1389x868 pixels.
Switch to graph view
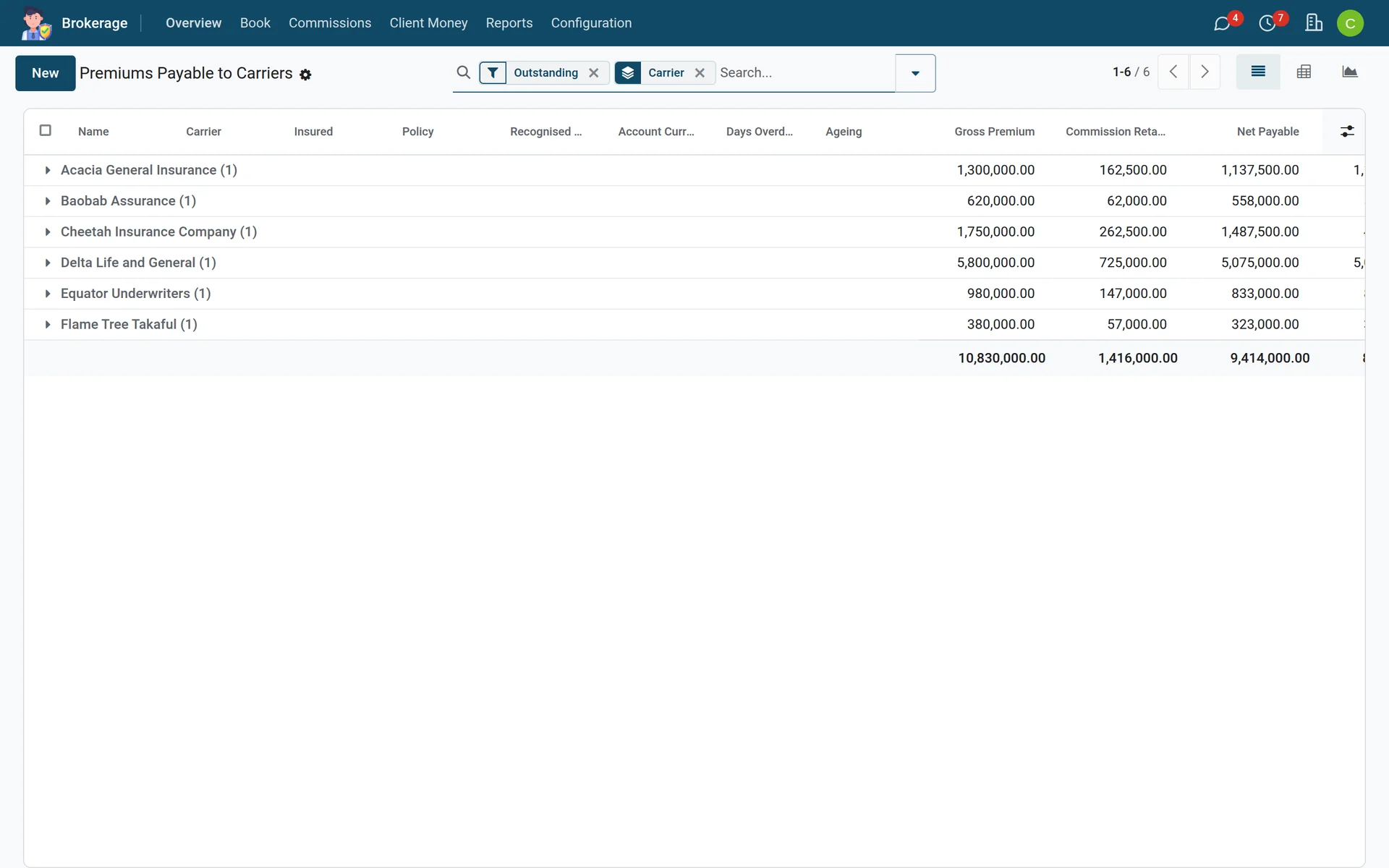1349,72
